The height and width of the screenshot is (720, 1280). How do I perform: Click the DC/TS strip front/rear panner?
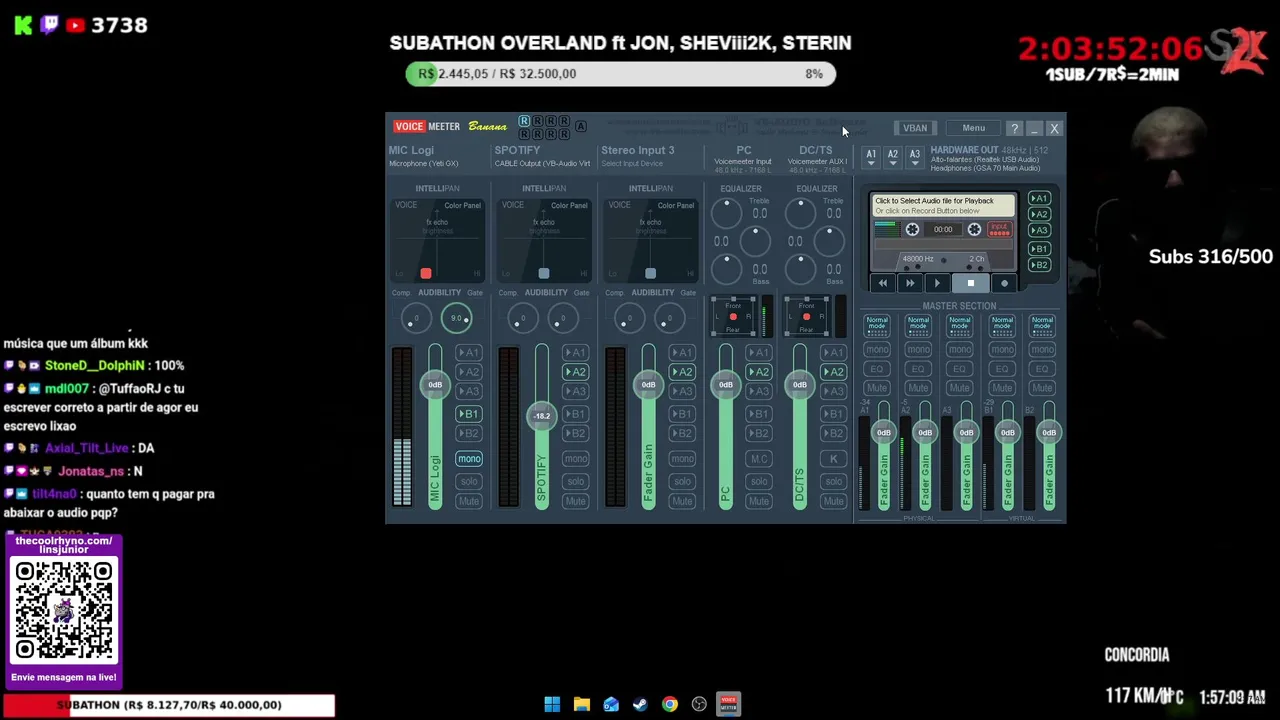[x=807, y=317]
